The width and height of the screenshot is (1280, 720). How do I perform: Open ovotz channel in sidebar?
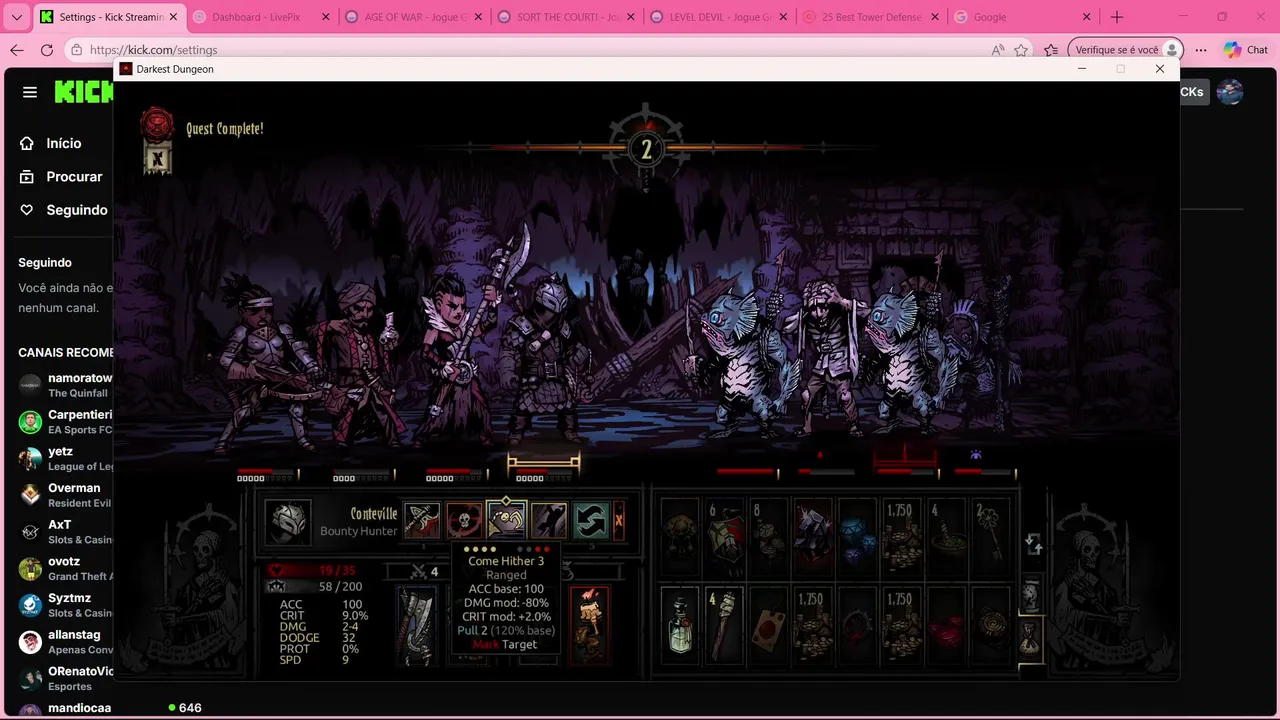tap(66, 568)
